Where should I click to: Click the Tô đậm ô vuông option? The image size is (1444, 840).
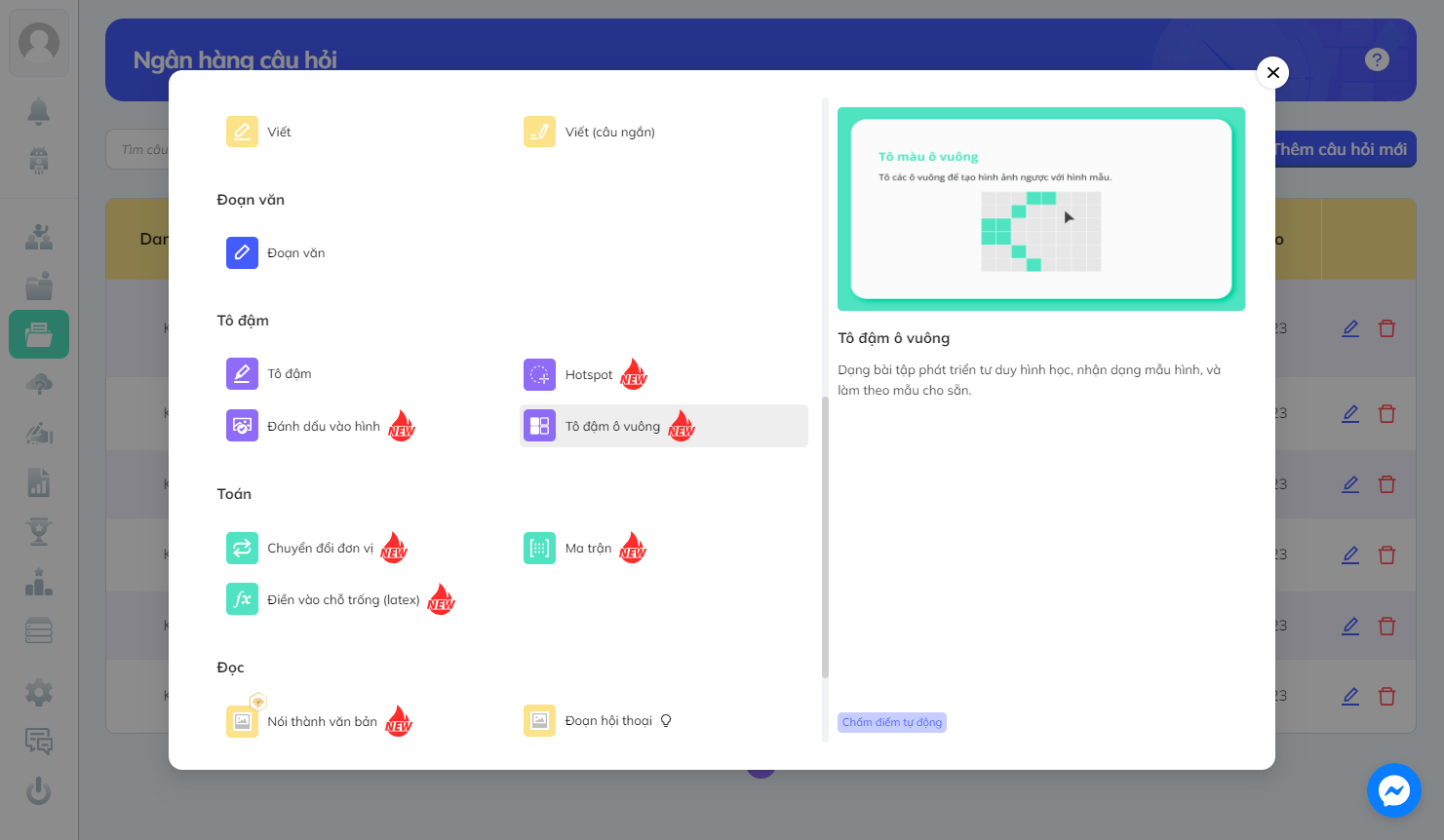[x=664, y=426]
